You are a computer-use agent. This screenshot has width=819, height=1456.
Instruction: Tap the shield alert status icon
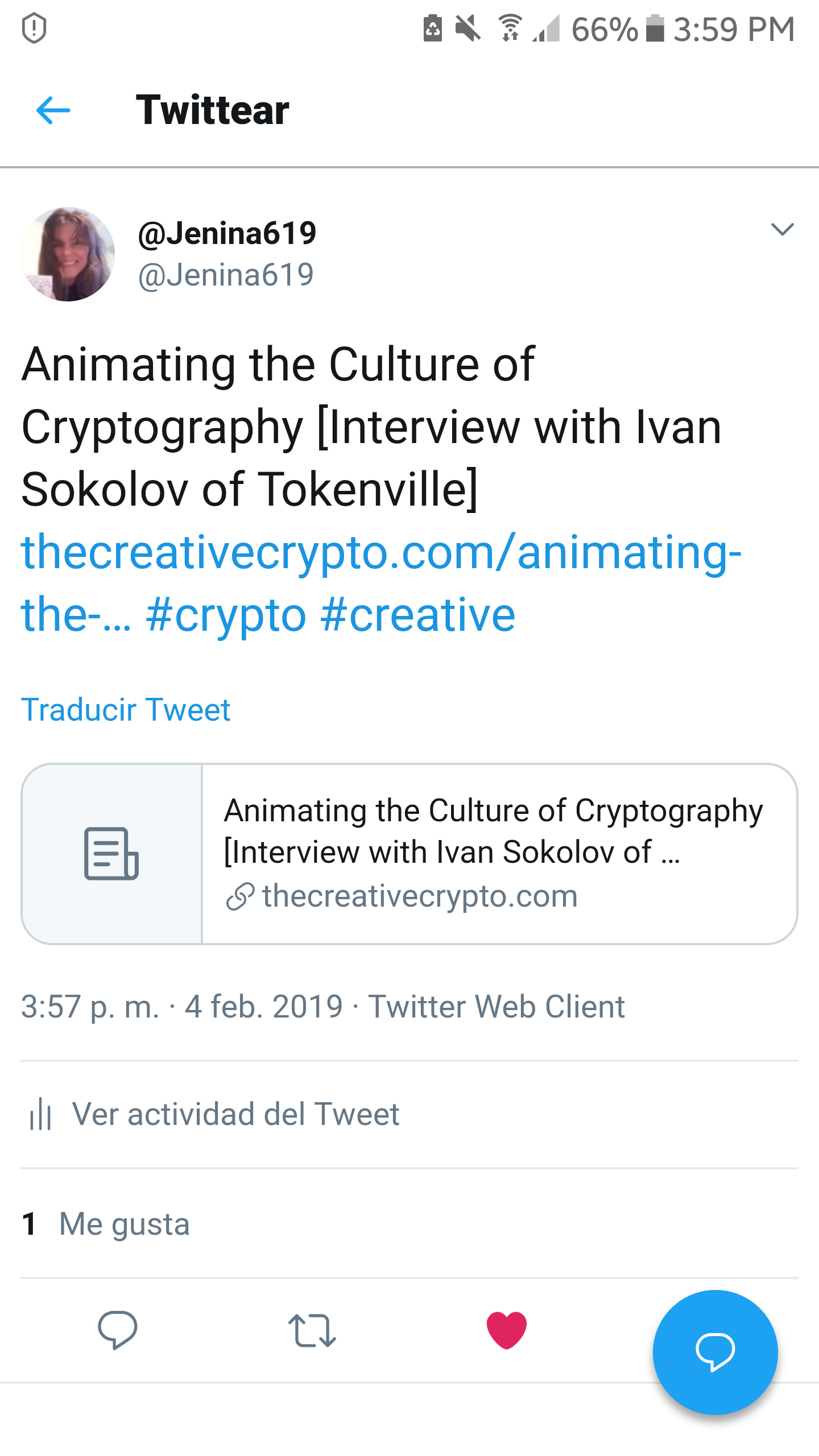tap(34, 28)
